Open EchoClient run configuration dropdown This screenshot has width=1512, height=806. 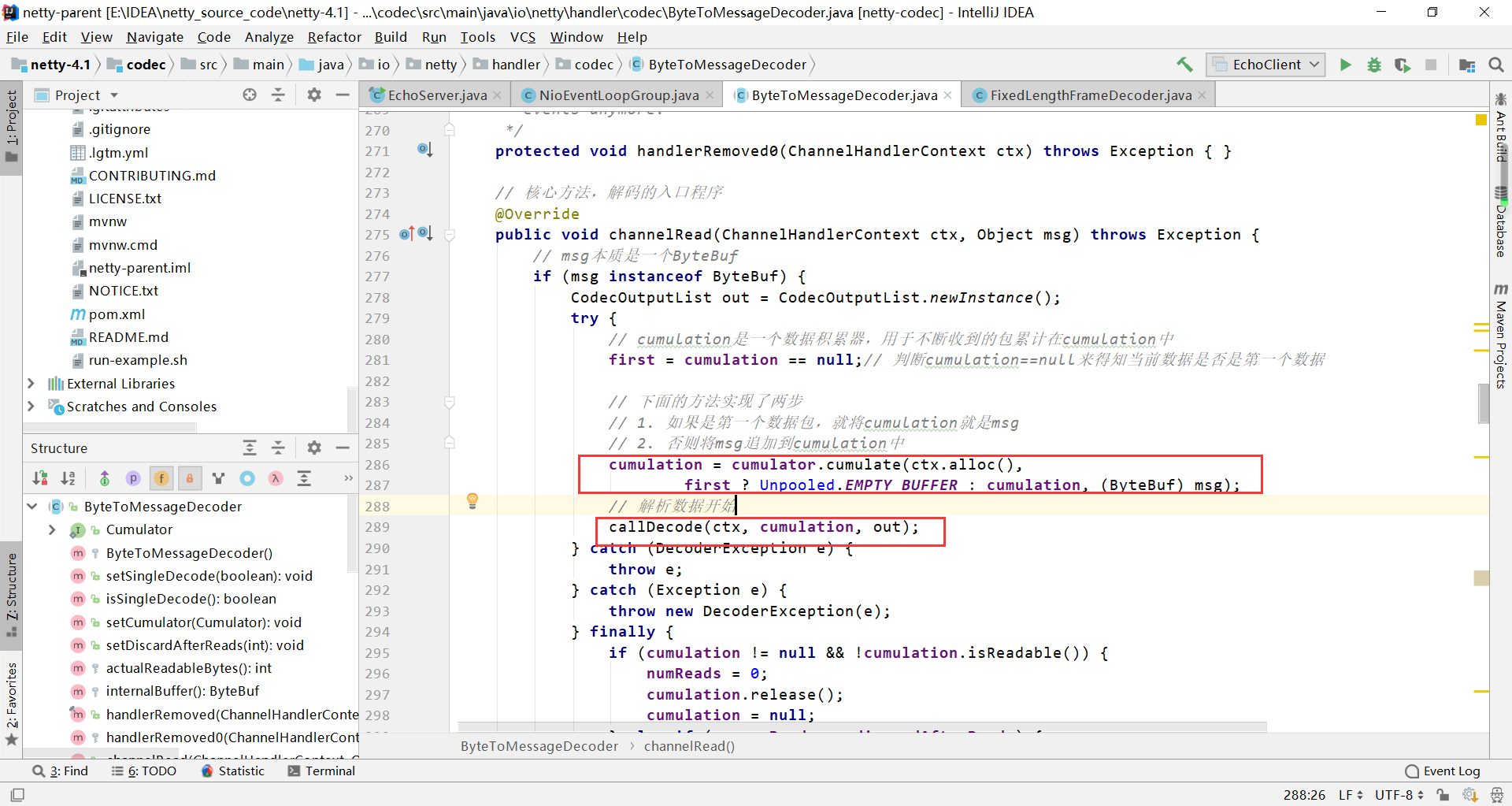click(x=1266, y=65)
